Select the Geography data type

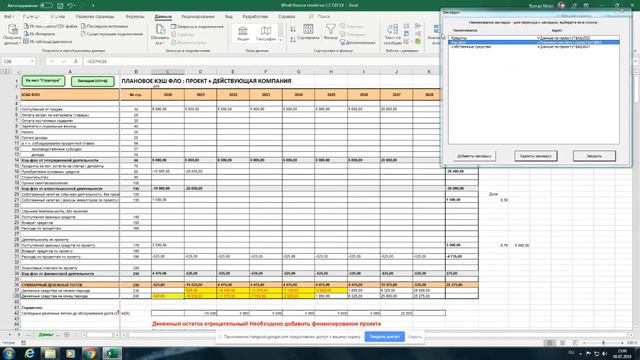pos(266,33)
